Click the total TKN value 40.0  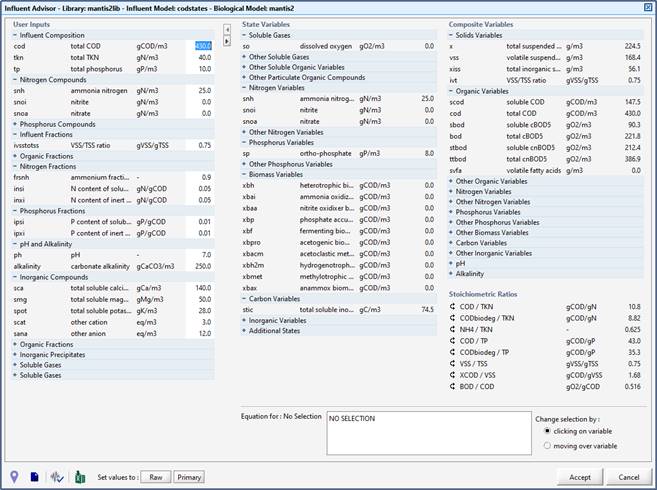point(200,57)
